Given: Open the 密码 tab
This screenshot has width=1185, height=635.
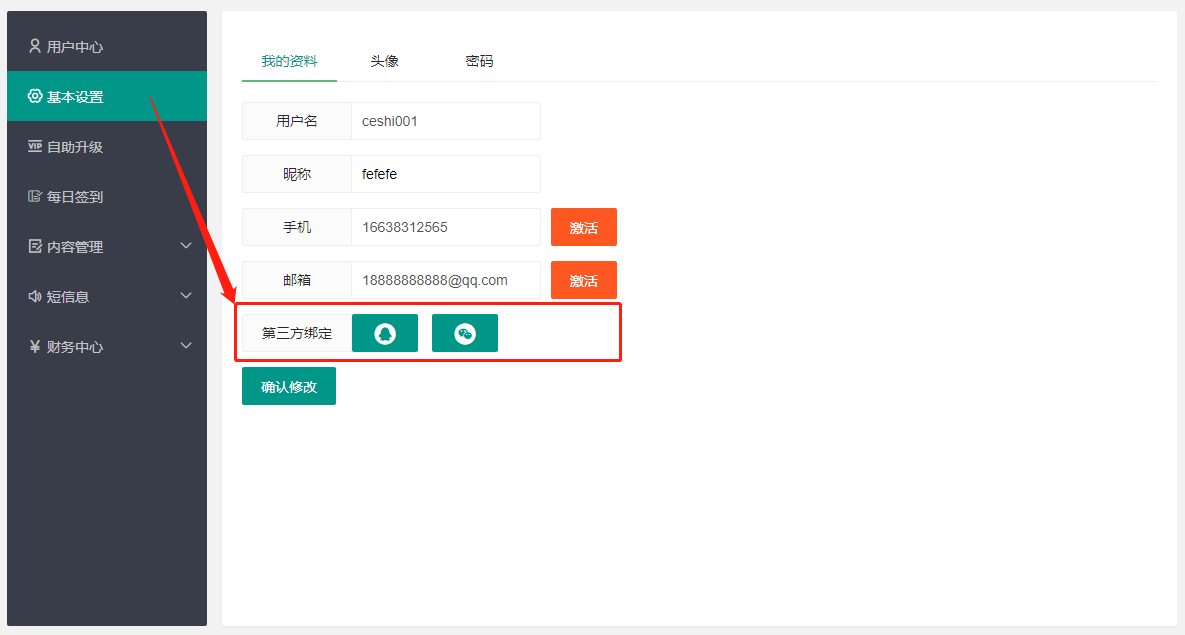Looking at the screenshot, I should click(479, 60).
